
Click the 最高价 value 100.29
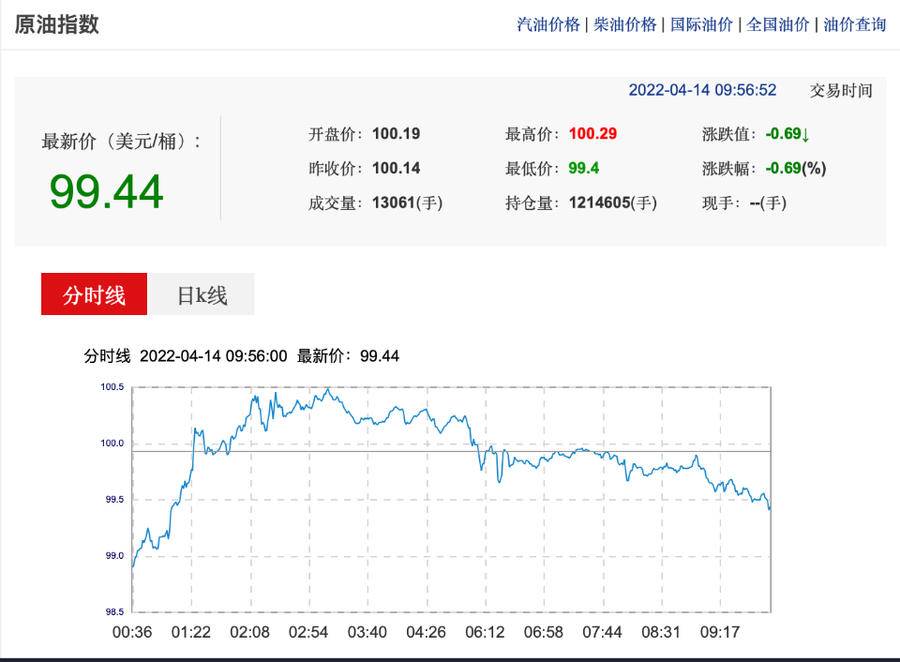[x=593, y=134]
